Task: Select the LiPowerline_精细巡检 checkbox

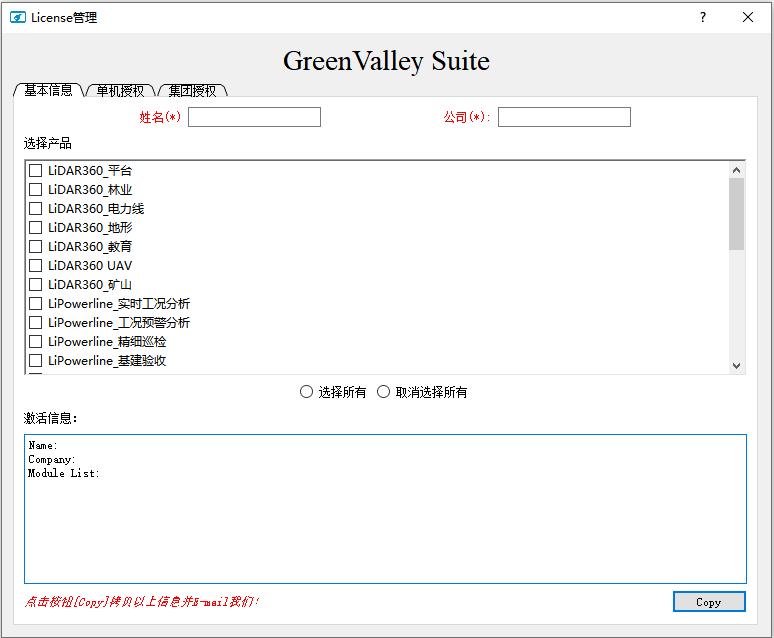Action: [36, 342]
